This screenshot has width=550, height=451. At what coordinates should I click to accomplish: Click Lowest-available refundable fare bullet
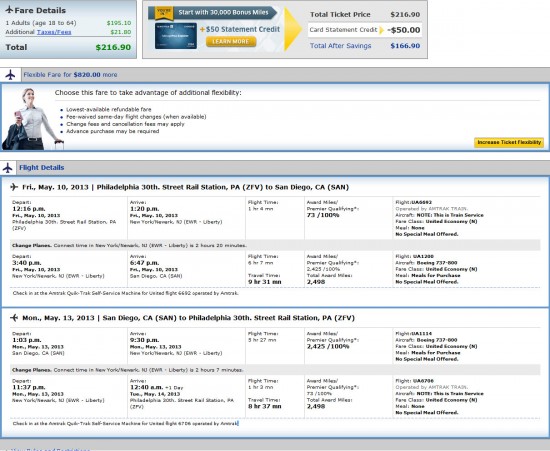109,109
